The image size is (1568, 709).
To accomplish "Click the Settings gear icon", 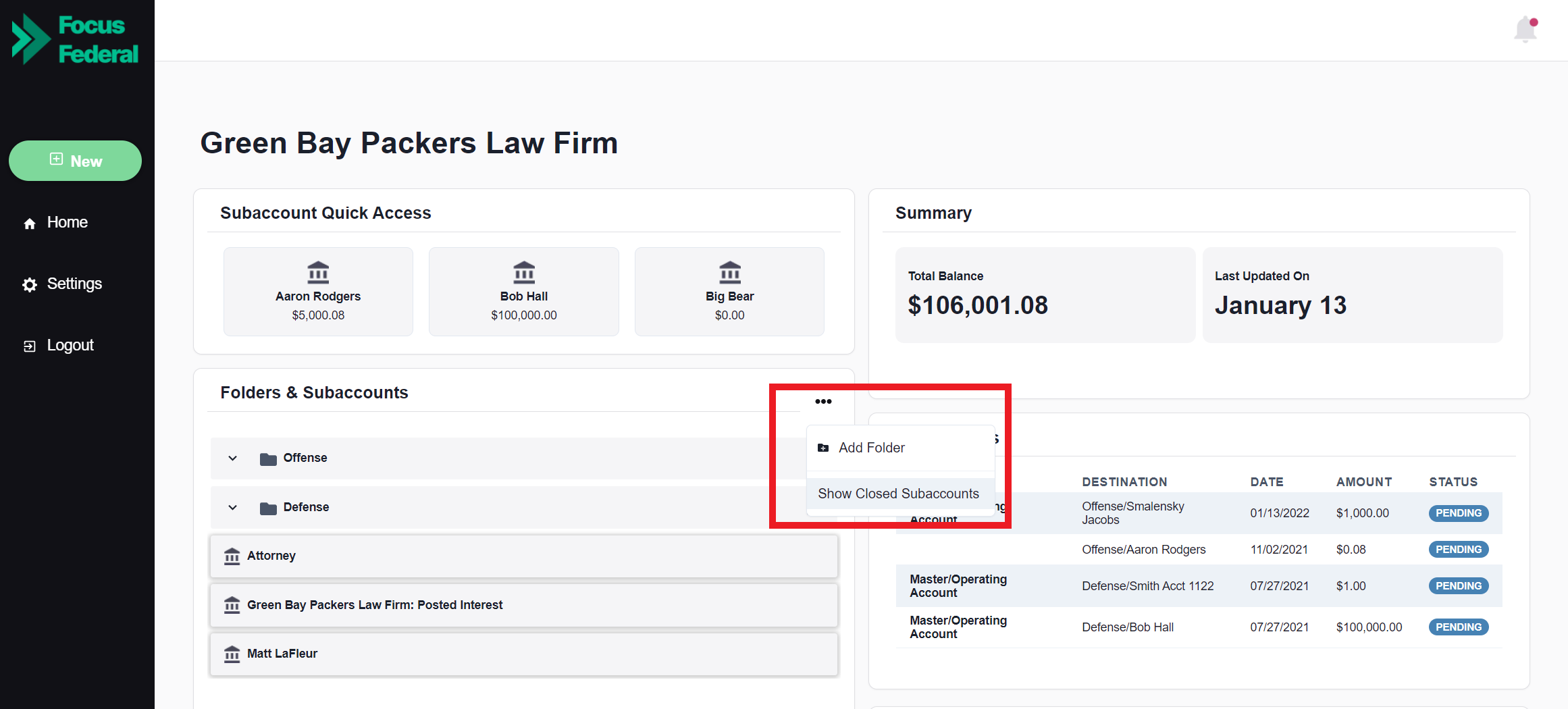I will (30, 285).
